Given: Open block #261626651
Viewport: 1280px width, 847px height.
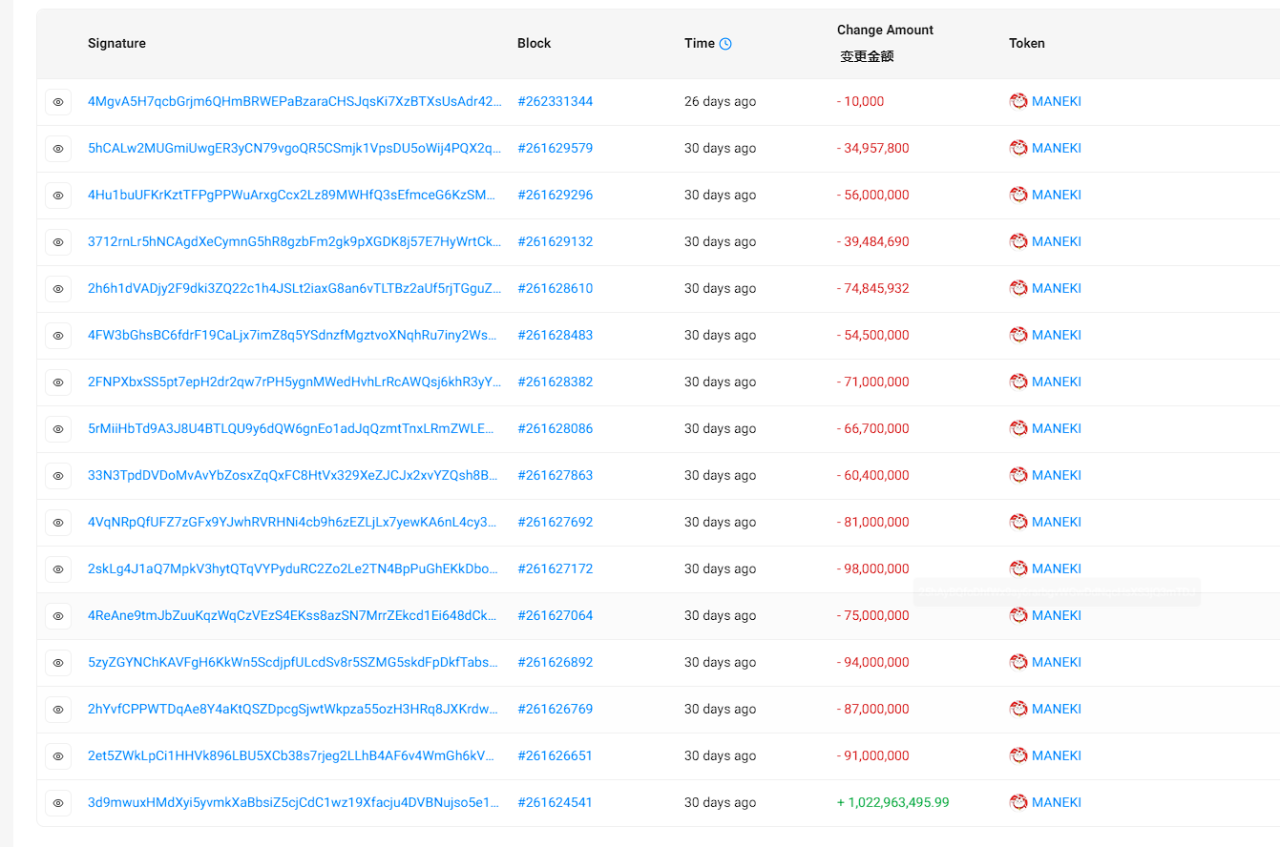Looking at the screenshot, I should (x=555, y=755).
